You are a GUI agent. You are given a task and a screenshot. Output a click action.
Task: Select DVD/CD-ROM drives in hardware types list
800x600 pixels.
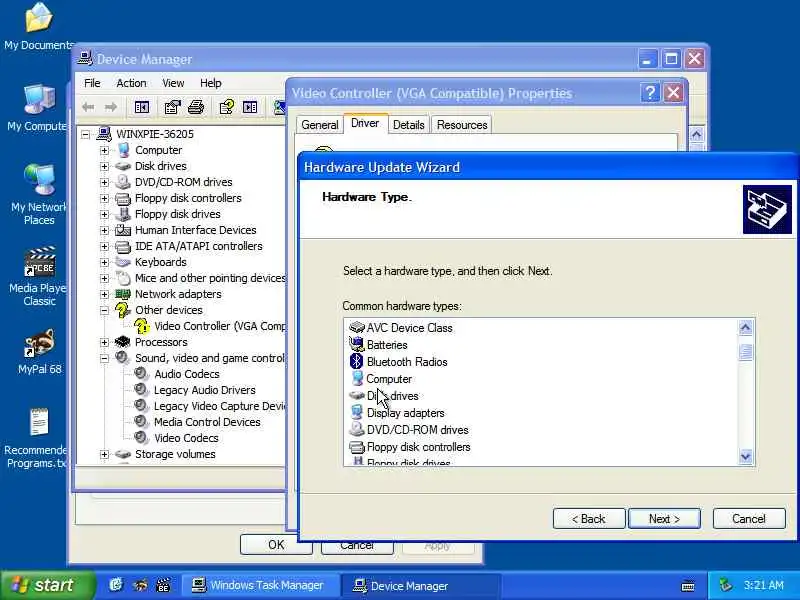point(409,430)
